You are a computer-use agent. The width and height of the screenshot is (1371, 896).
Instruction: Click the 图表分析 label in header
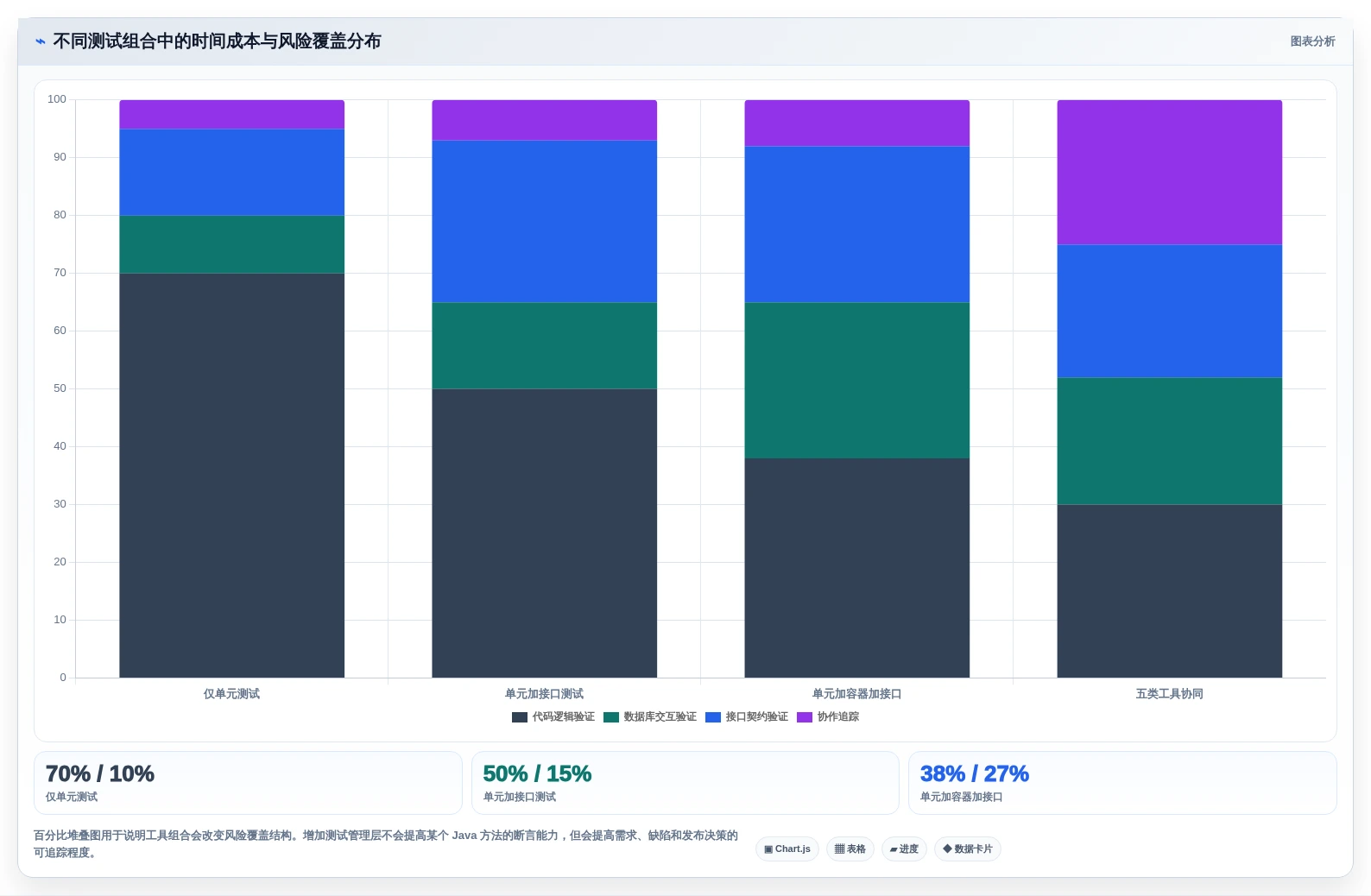1312,41
